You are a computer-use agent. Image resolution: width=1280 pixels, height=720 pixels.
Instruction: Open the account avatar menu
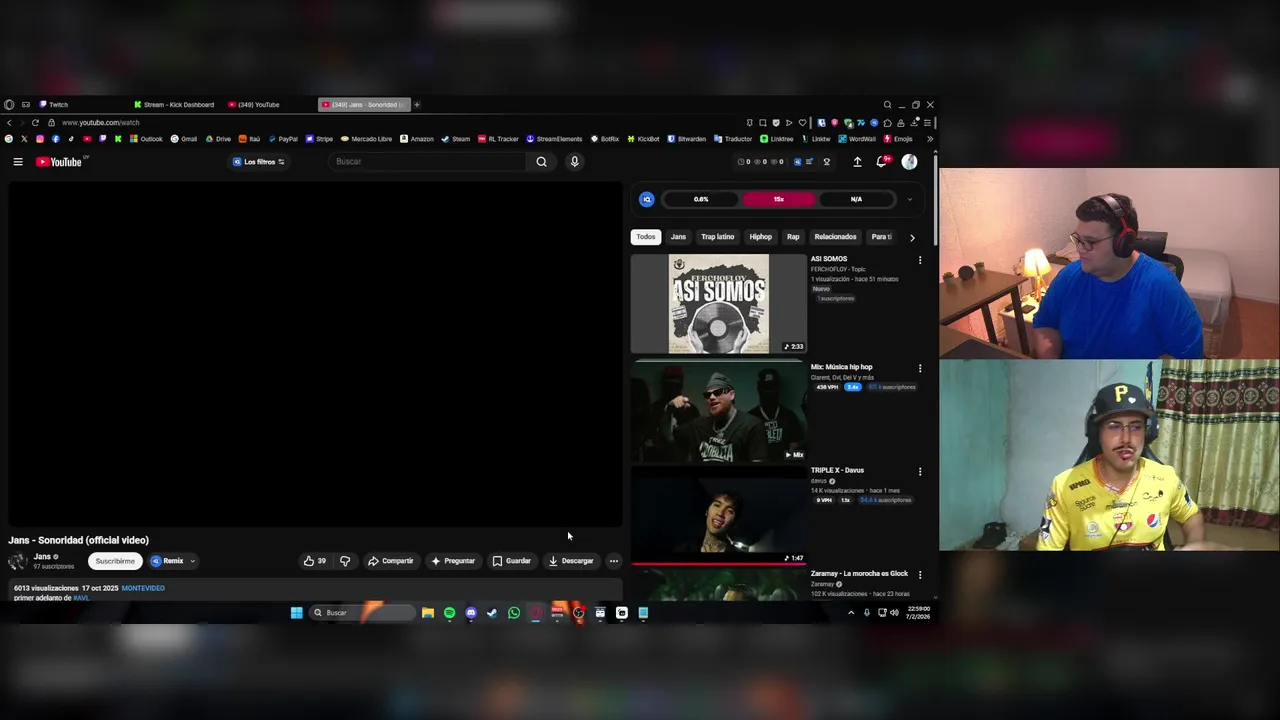coord(909,162)
